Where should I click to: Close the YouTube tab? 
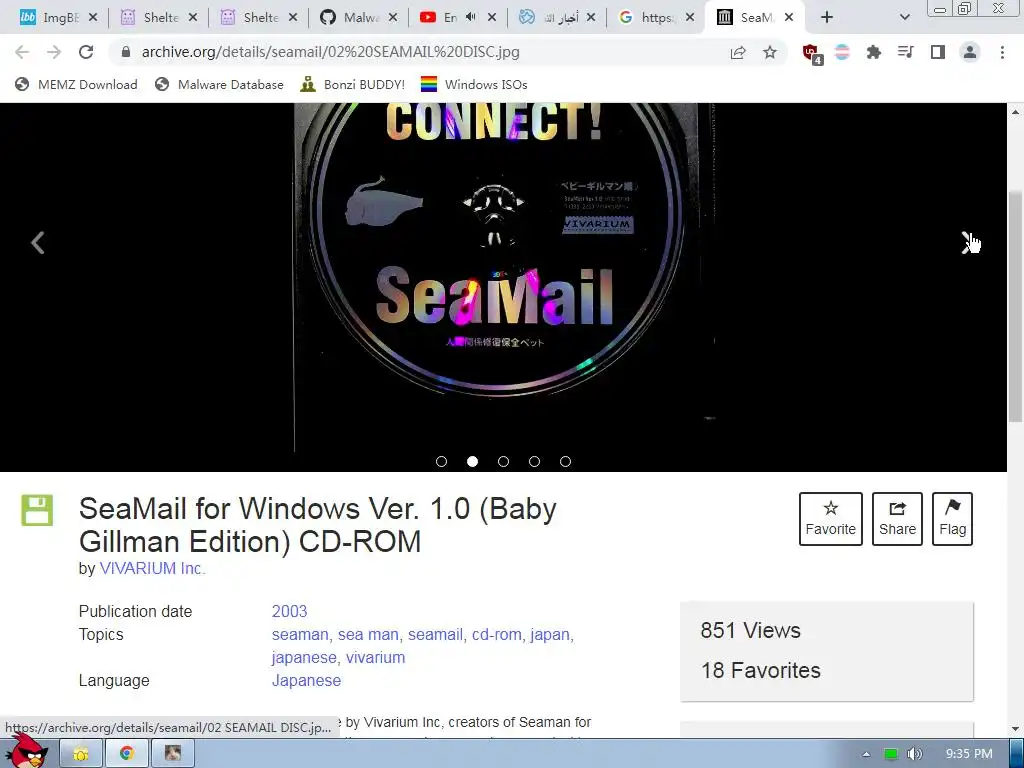pos(492,18)
